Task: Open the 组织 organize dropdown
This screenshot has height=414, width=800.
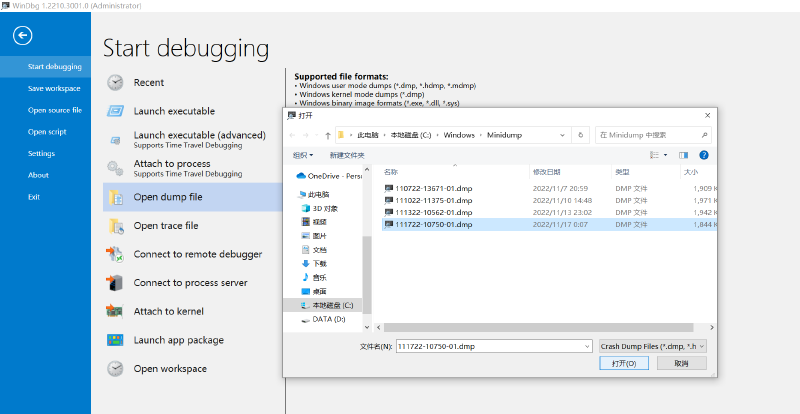Action: pos(303,155)
